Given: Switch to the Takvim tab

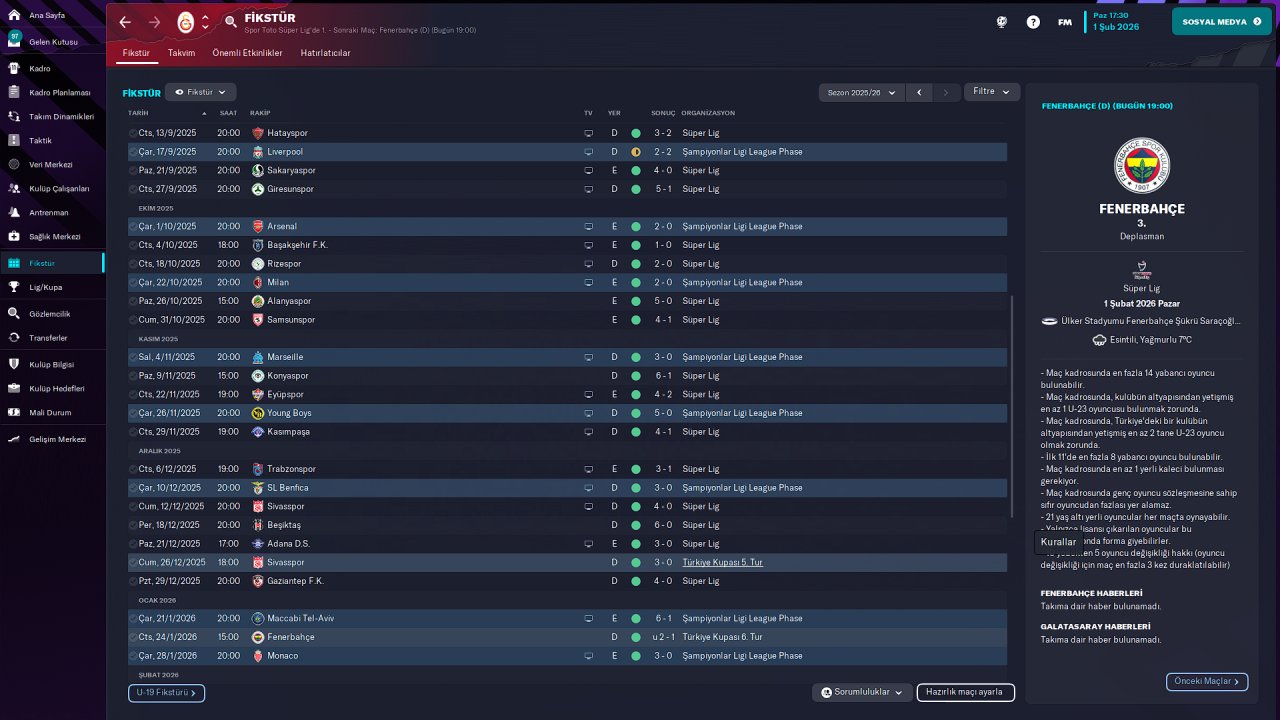Looking at the screenshot, I should point(181,53).
